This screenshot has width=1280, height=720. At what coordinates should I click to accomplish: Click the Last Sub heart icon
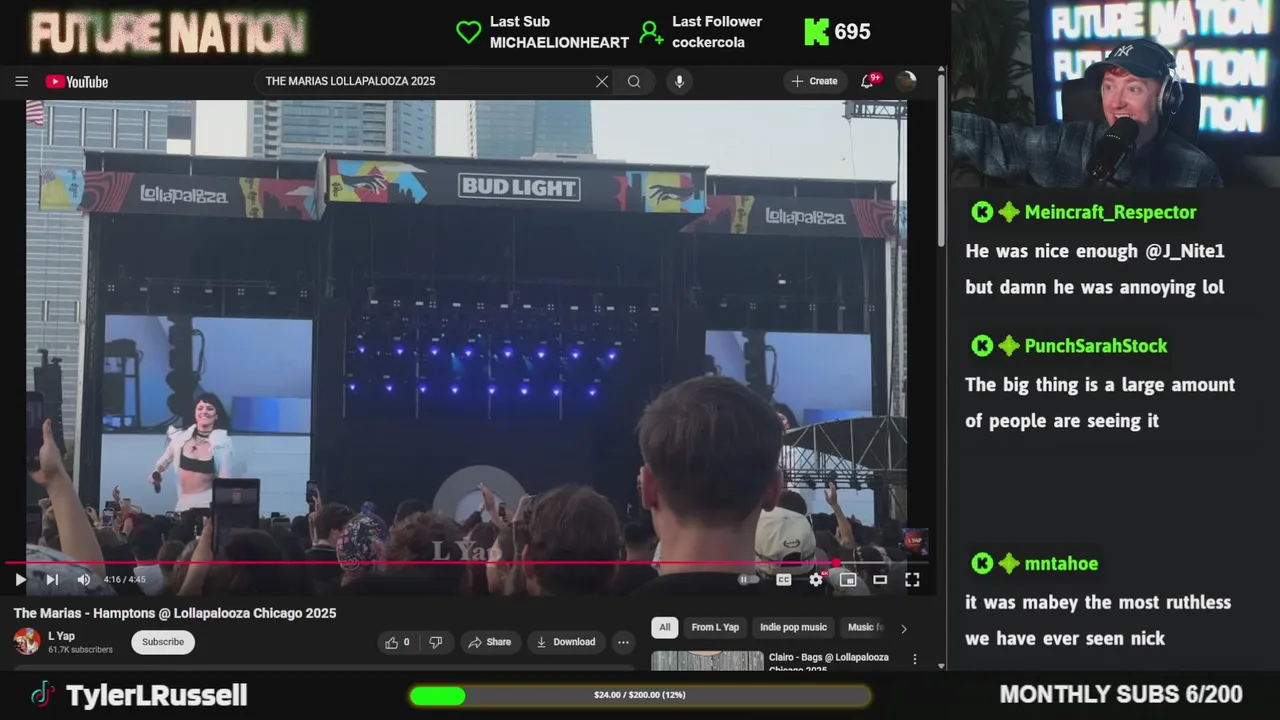(468, 32)
